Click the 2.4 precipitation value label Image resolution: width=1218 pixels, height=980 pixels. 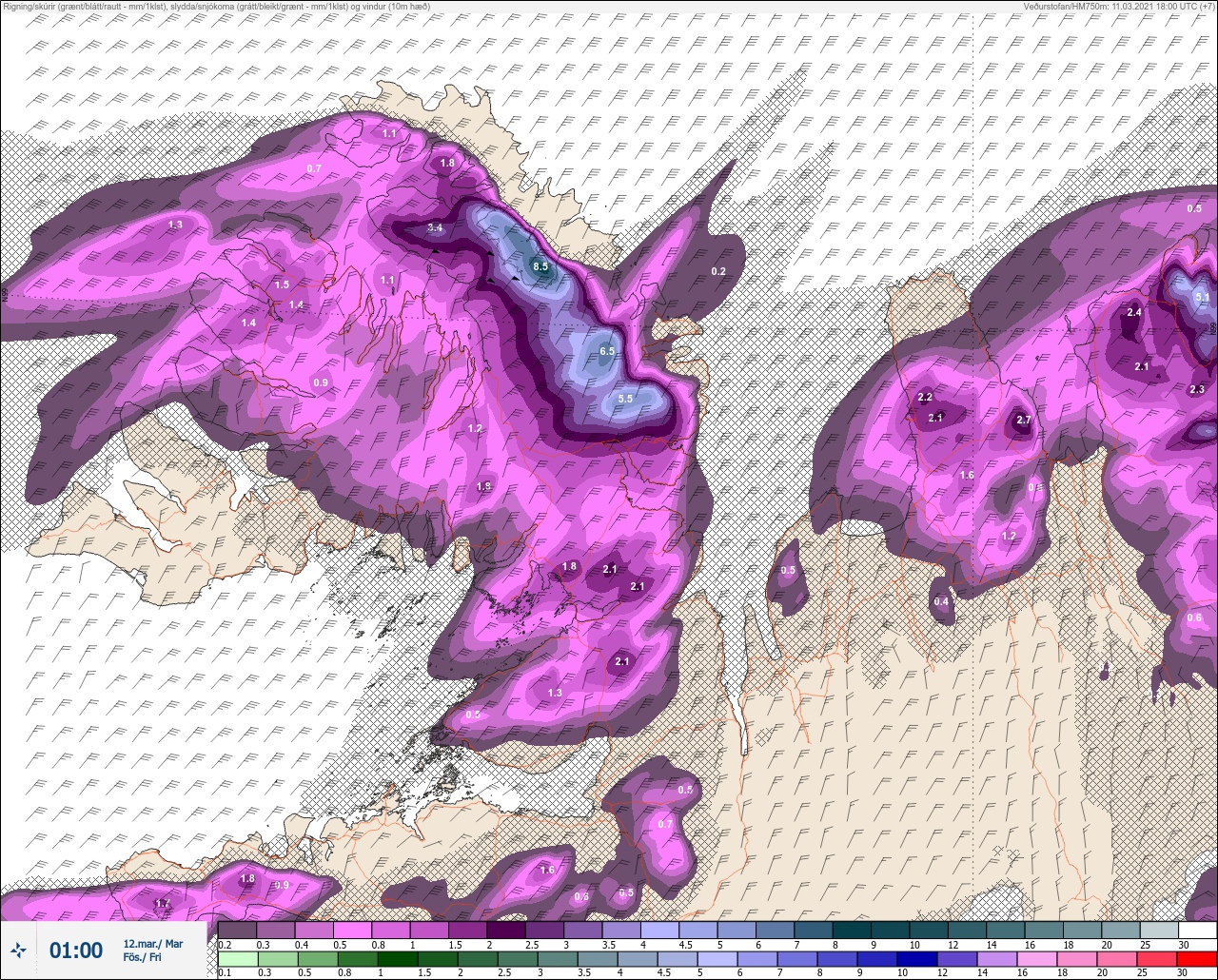(x=1134, y=312)
